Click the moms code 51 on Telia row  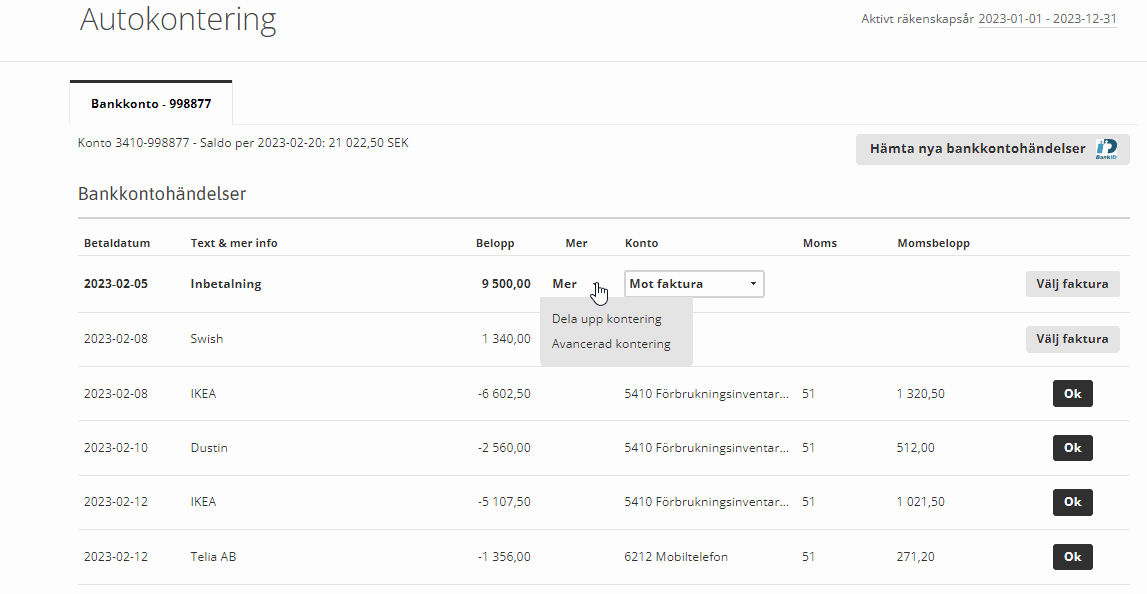(x=808, y=557)
